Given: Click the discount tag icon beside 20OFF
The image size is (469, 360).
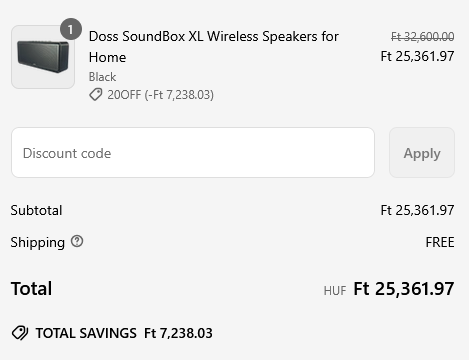Looking at the screenshot, I should coord(95,95).
